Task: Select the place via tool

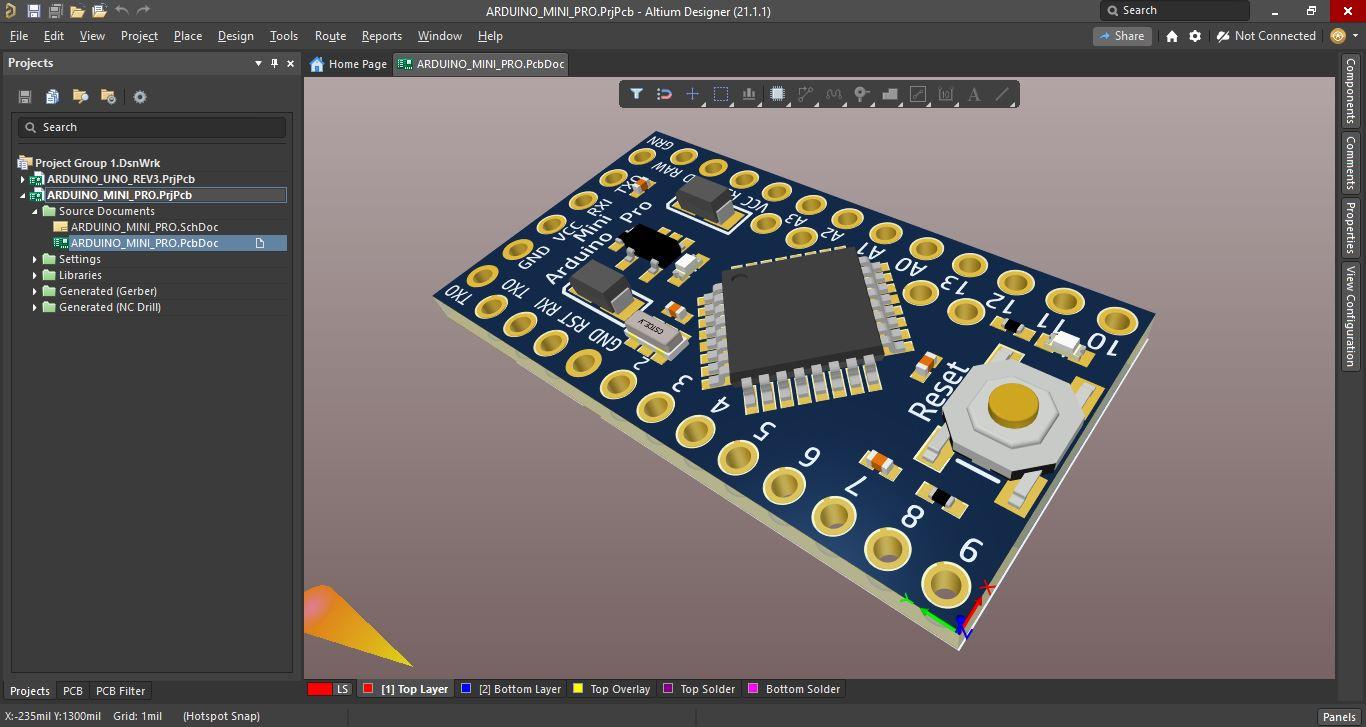Action: click(x=861, y=94)
